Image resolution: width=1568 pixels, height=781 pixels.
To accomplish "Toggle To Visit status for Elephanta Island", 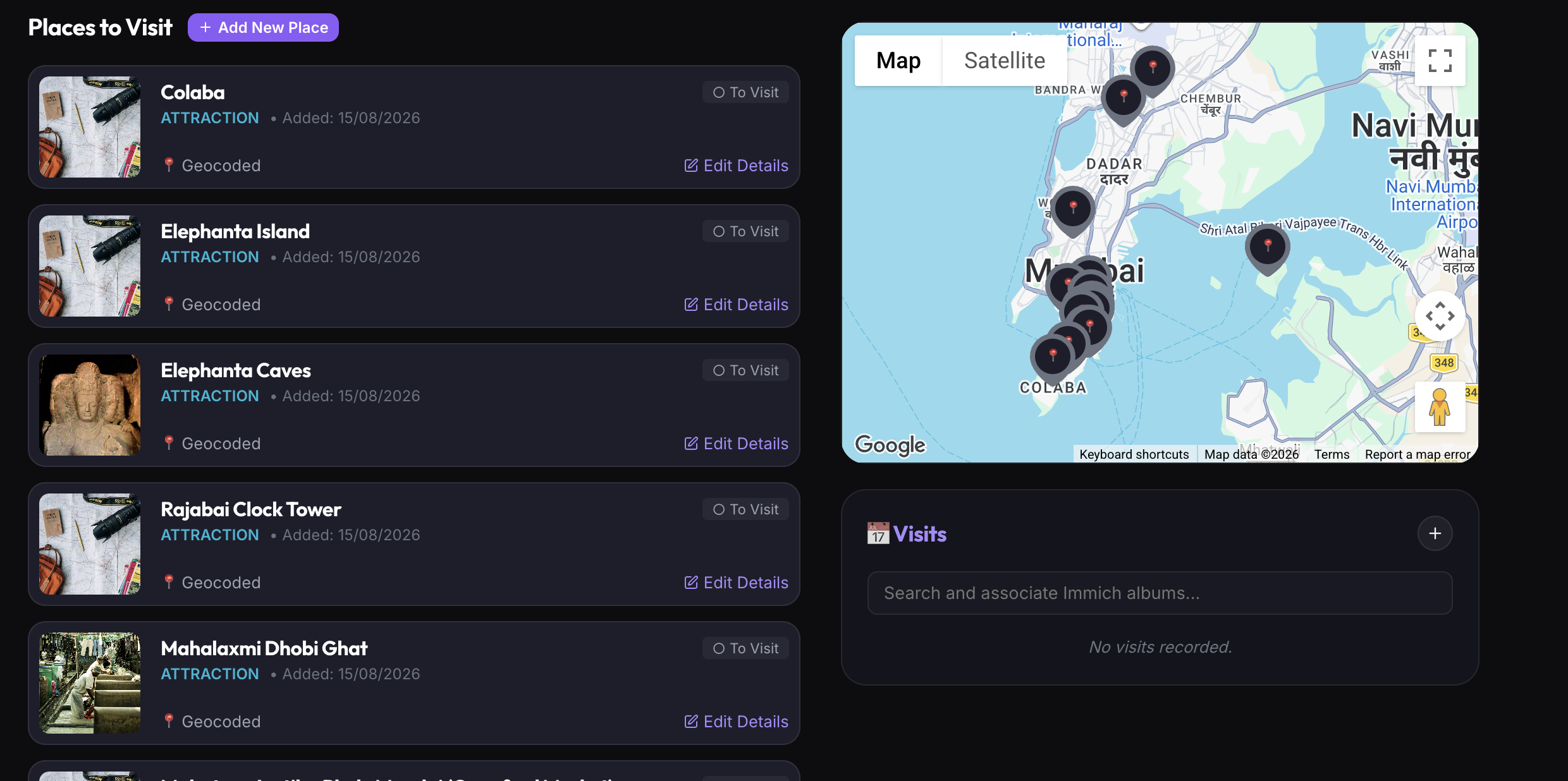I will coord(745,231).
